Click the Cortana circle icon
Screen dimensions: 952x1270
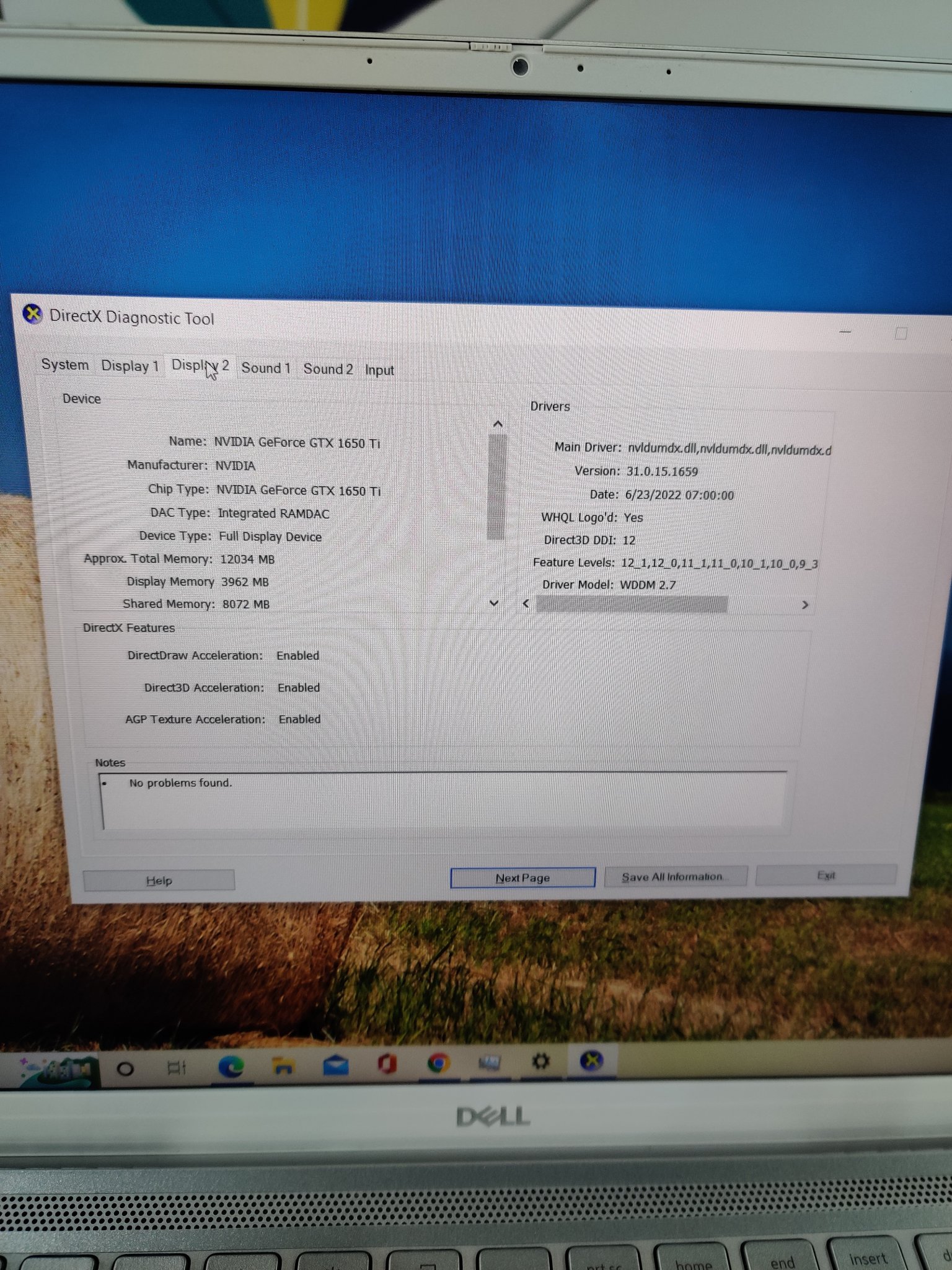125,1068
